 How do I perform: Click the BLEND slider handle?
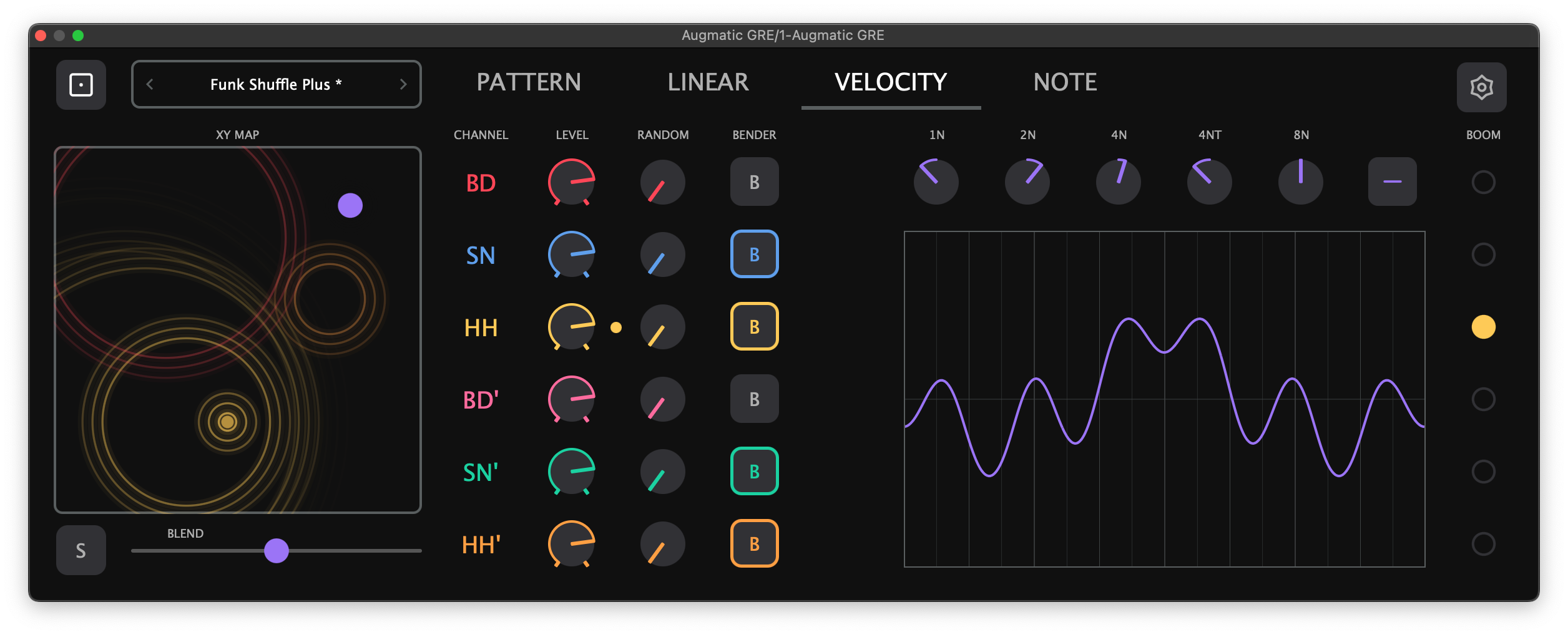276,551
